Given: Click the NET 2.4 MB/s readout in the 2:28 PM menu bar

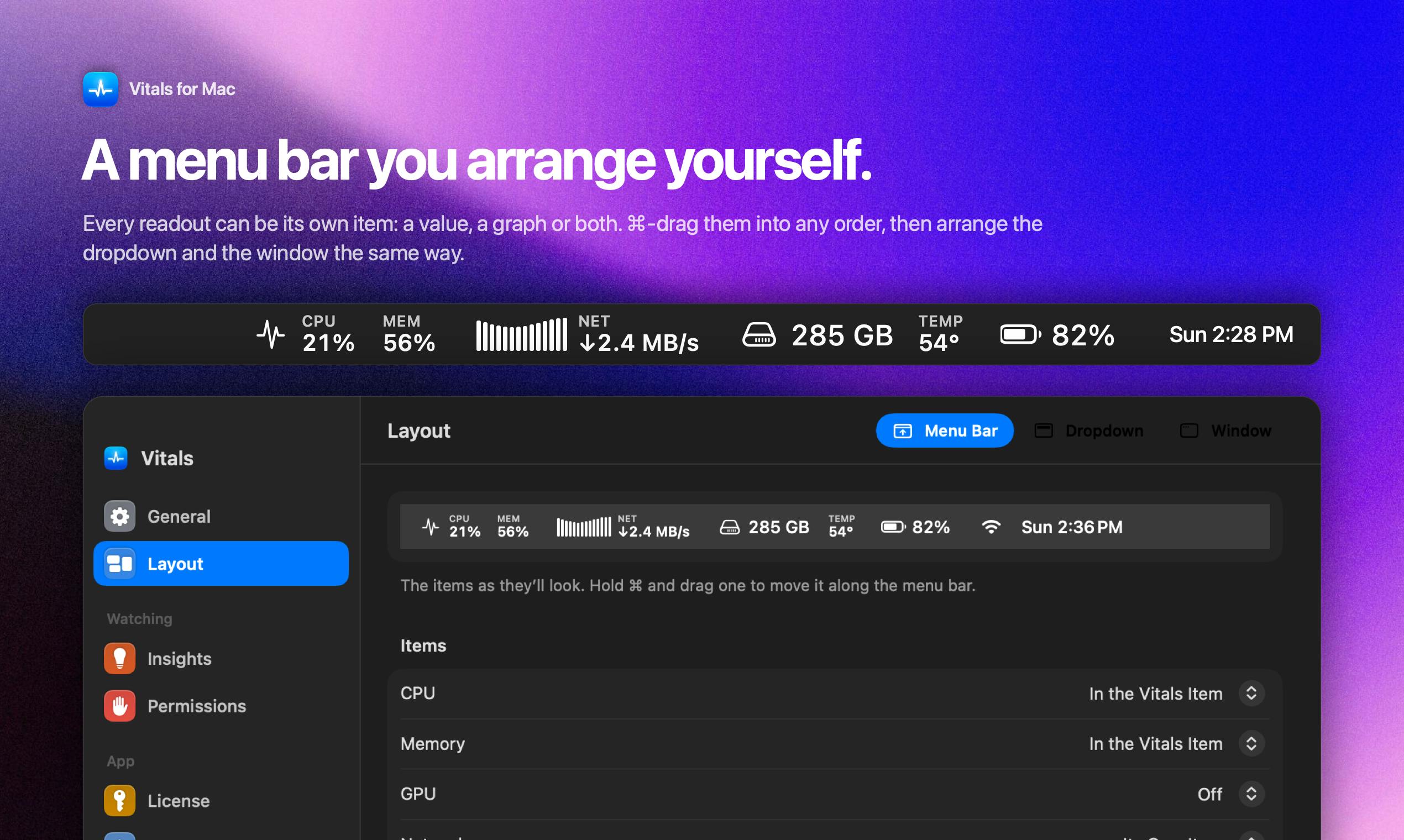Looking at the screenshot, I should 639,334.
